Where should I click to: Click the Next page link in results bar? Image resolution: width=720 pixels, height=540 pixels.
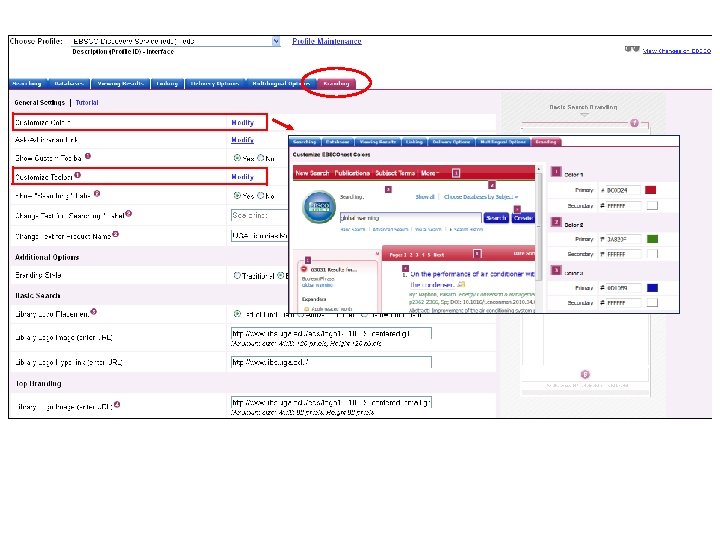(x=439, y=255)
